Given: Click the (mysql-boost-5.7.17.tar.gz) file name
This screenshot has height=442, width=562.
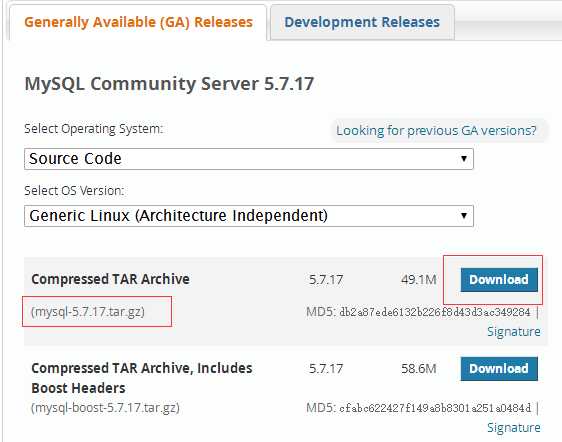Looking at the screenshot, I should 105,408.
